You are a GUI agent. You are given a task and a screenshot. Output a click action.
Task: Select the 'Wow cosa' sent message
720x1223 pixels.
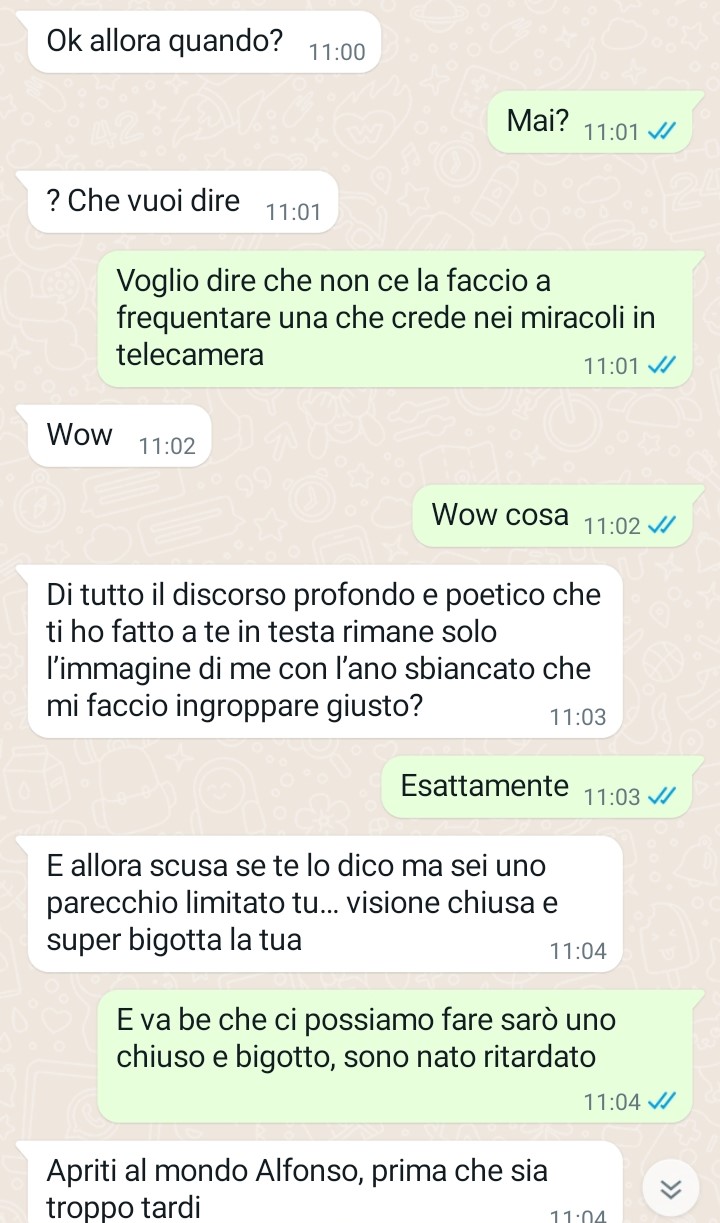coord(552,516)
